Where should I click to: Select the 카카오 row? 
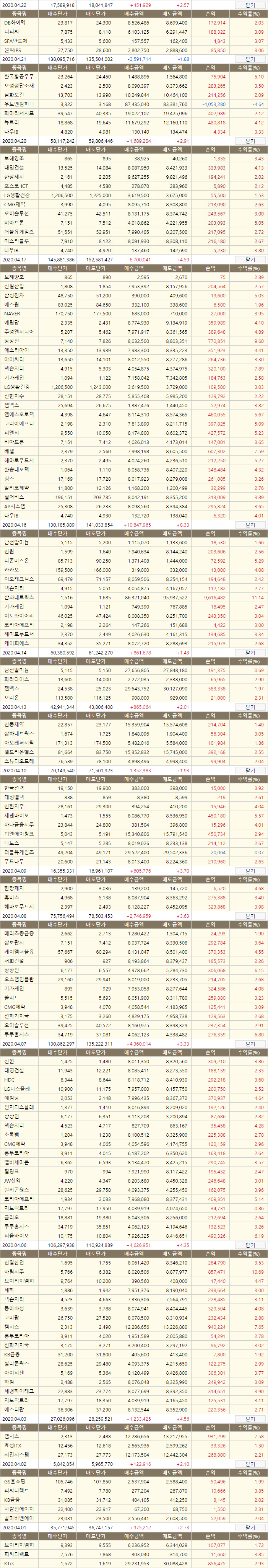pos(134,570)
